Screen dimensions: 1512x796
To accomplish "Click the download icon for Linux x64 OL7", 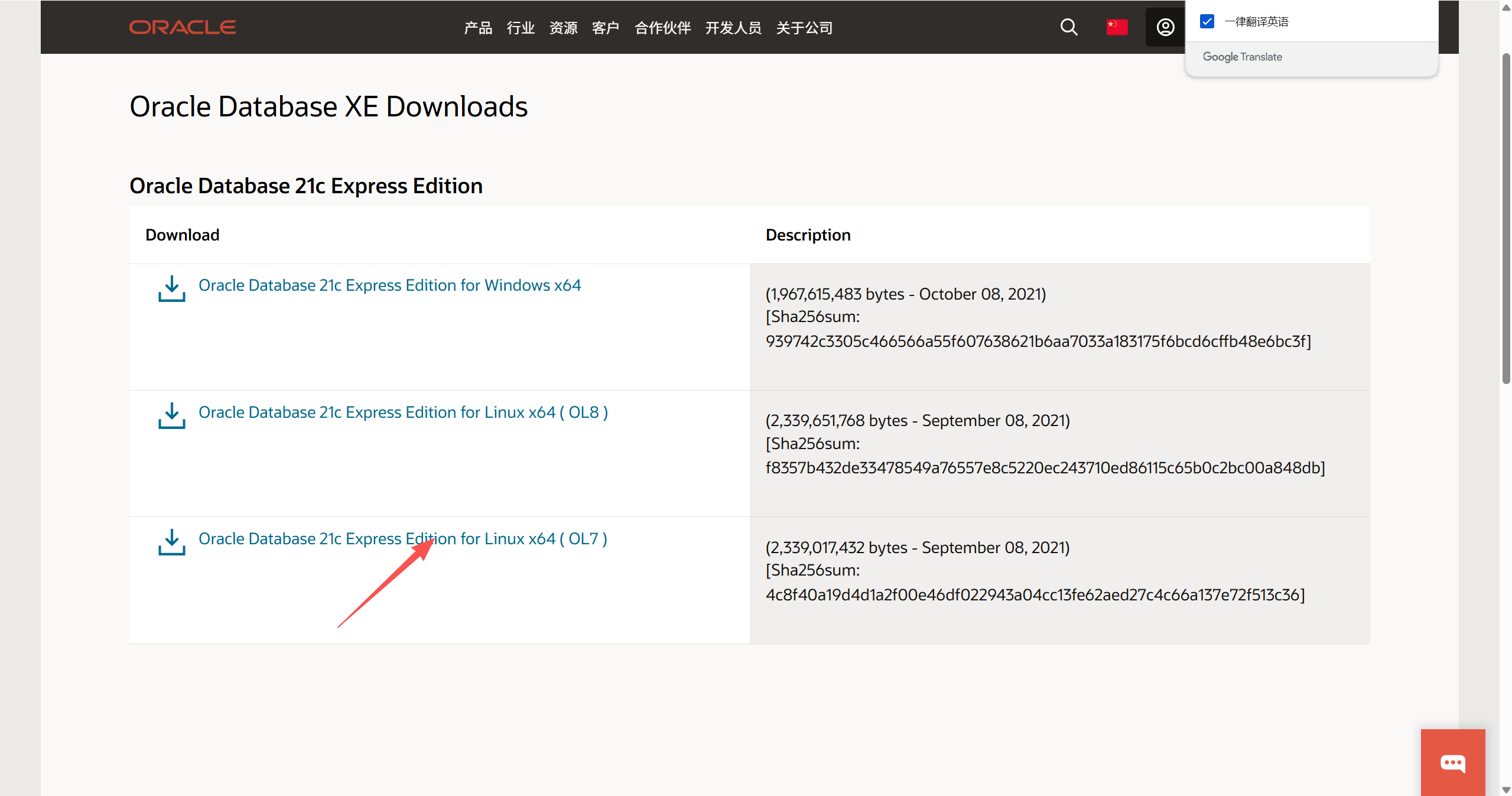I will [171, 543].
